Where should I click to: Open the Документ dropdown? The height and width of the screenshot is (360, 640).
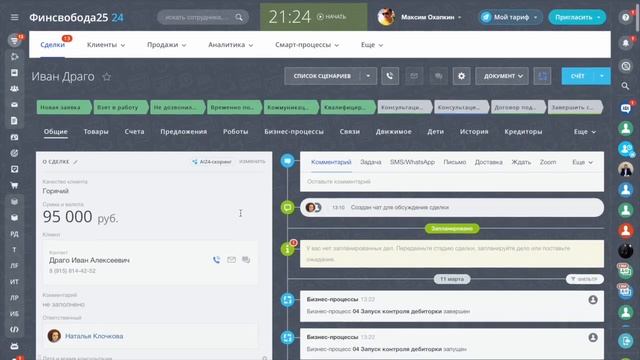(502, 76)
